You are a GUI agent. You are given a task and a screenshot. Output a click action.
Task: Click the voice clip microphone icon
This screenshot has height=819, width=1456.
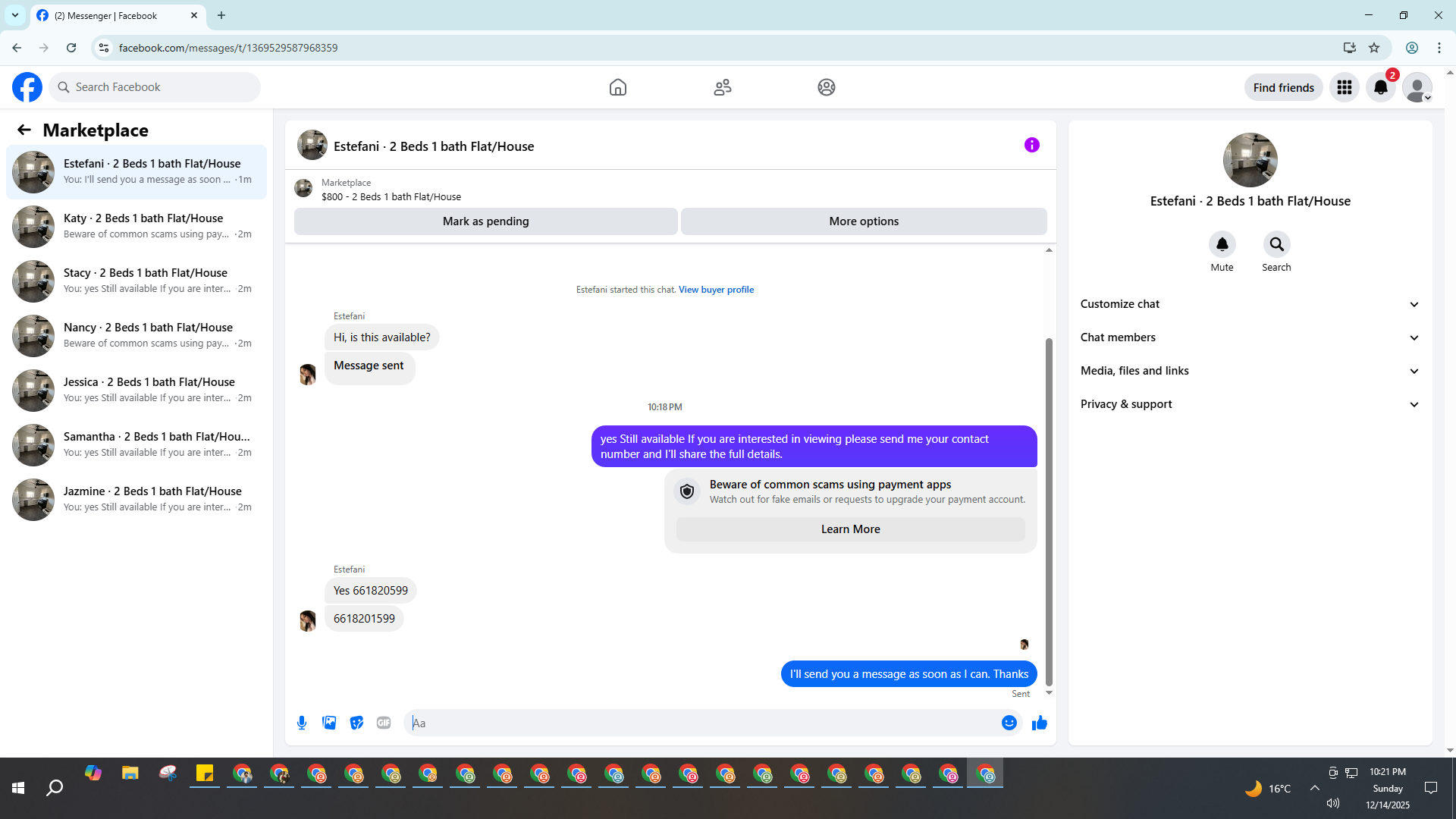pos(302,723)
